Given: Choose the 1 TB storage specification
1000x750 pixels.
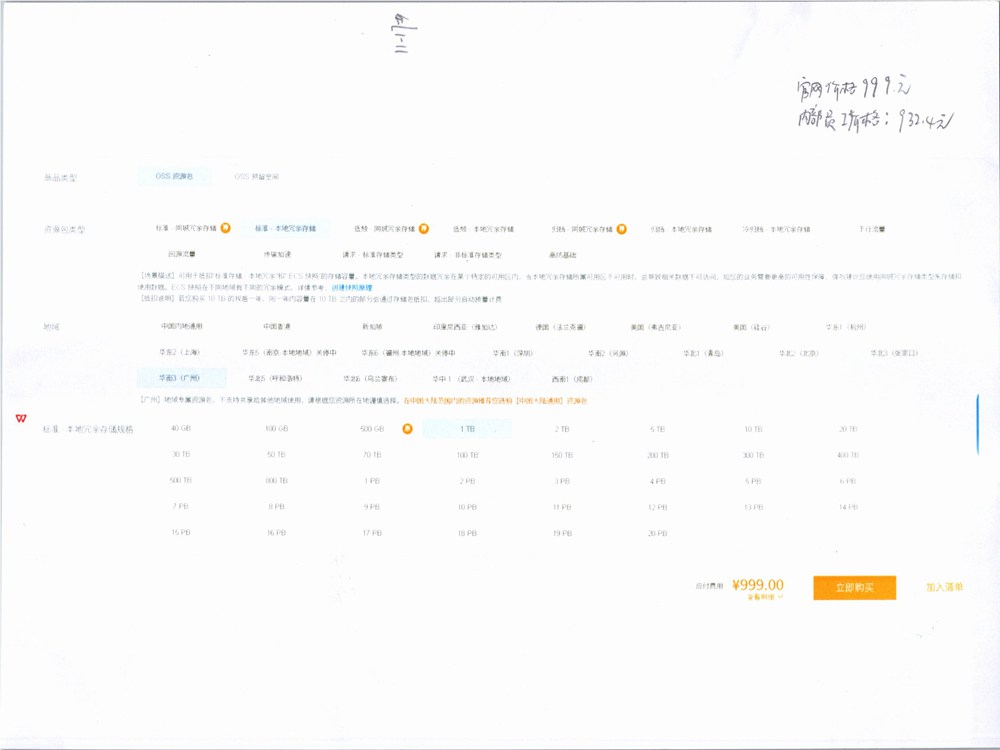Looking at the screenshot, I should [x=467, y=429].
